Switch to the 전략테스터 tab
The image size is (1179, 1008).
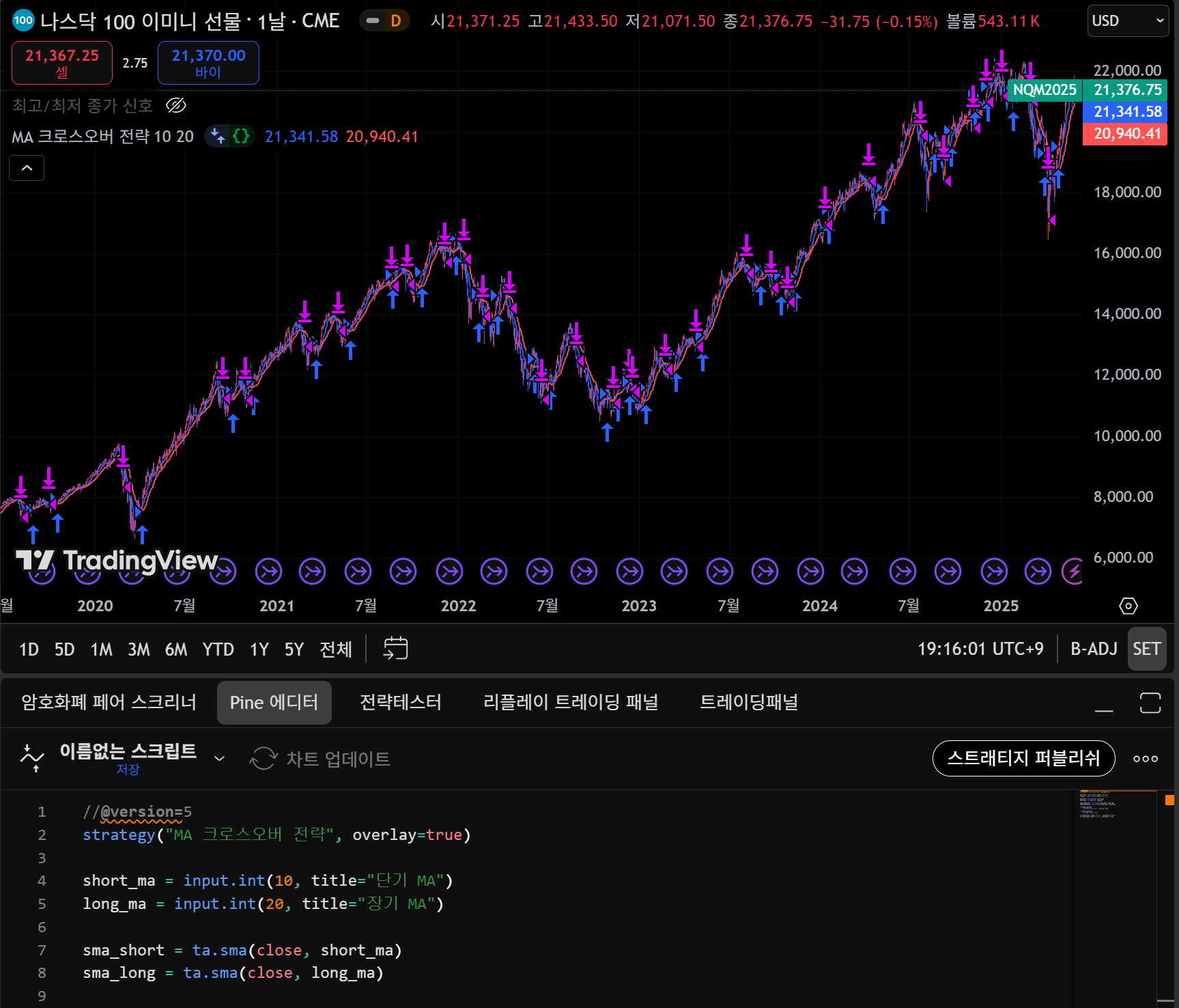click(x=401, y=702)
